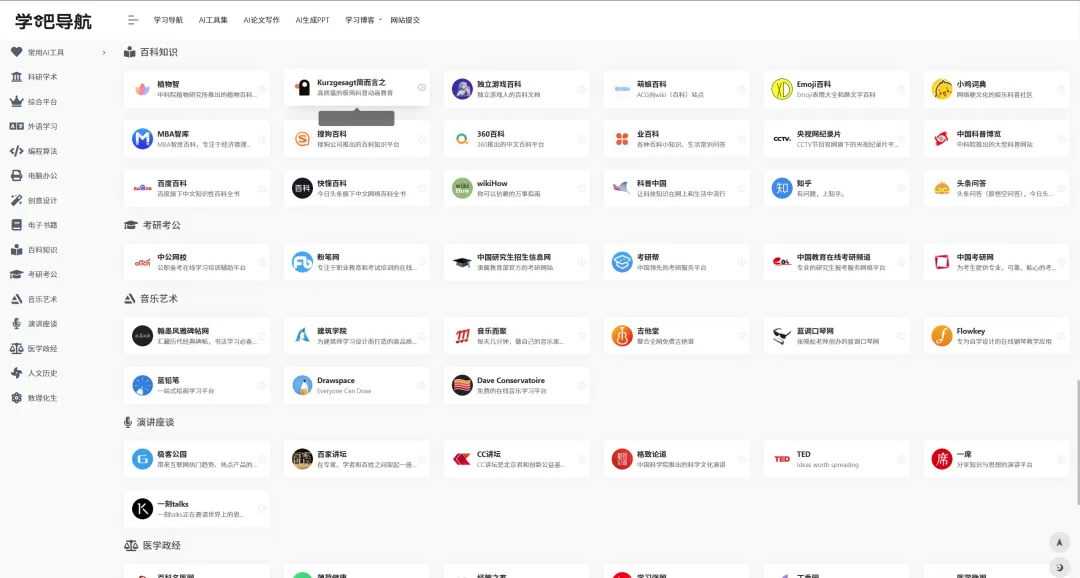Click the 粉笔网 blue logo icon
This screenshot has height=578, width=1080.
tap(302, 262)
